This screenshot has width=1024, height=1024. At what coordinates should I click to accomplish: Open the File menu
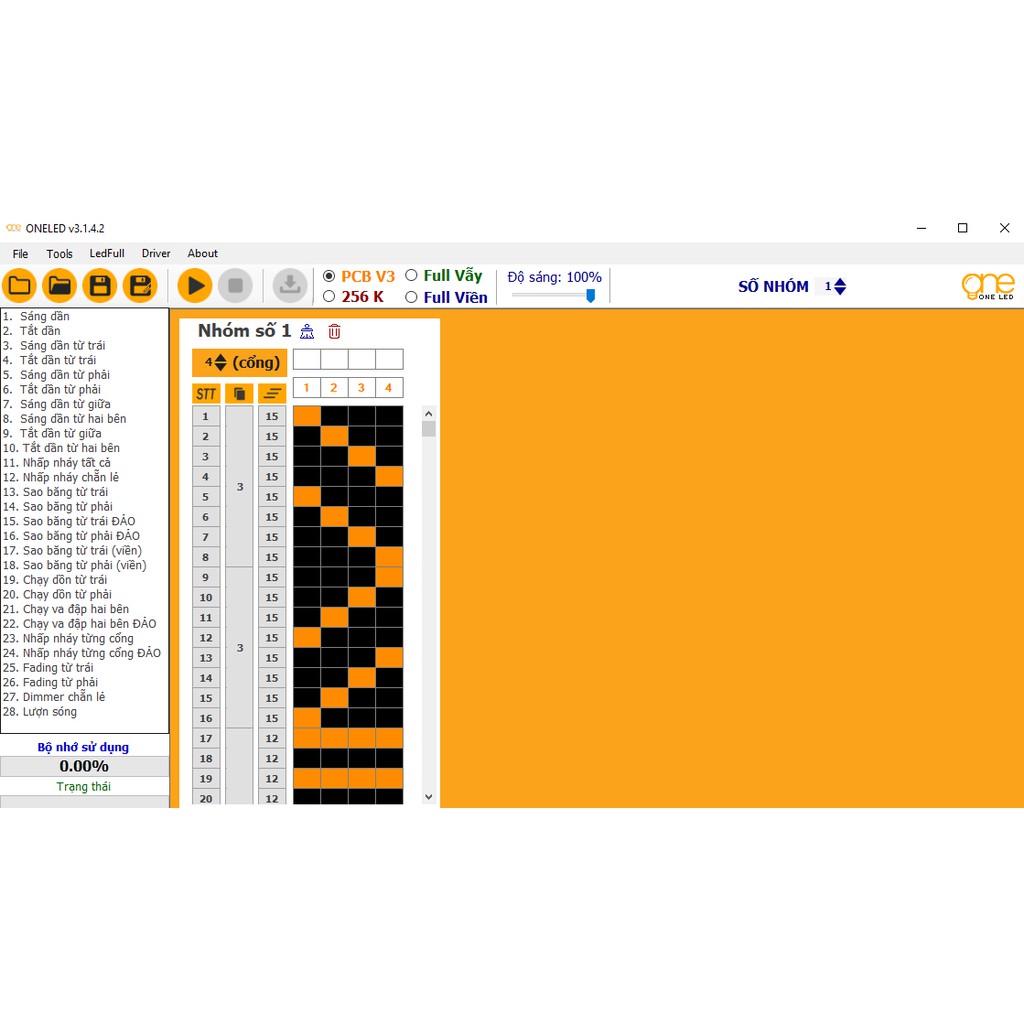[x=20, y=253]
